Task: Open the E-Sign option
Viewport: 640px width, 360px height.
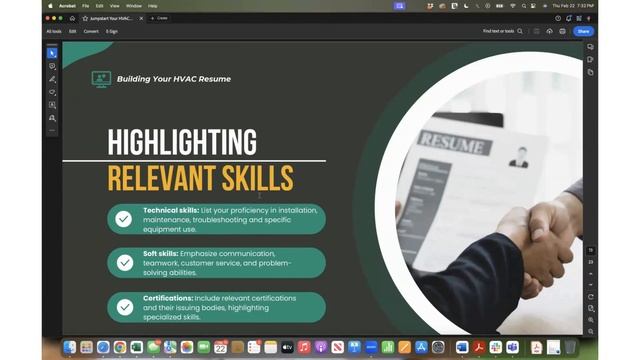Action: [112, 31]
